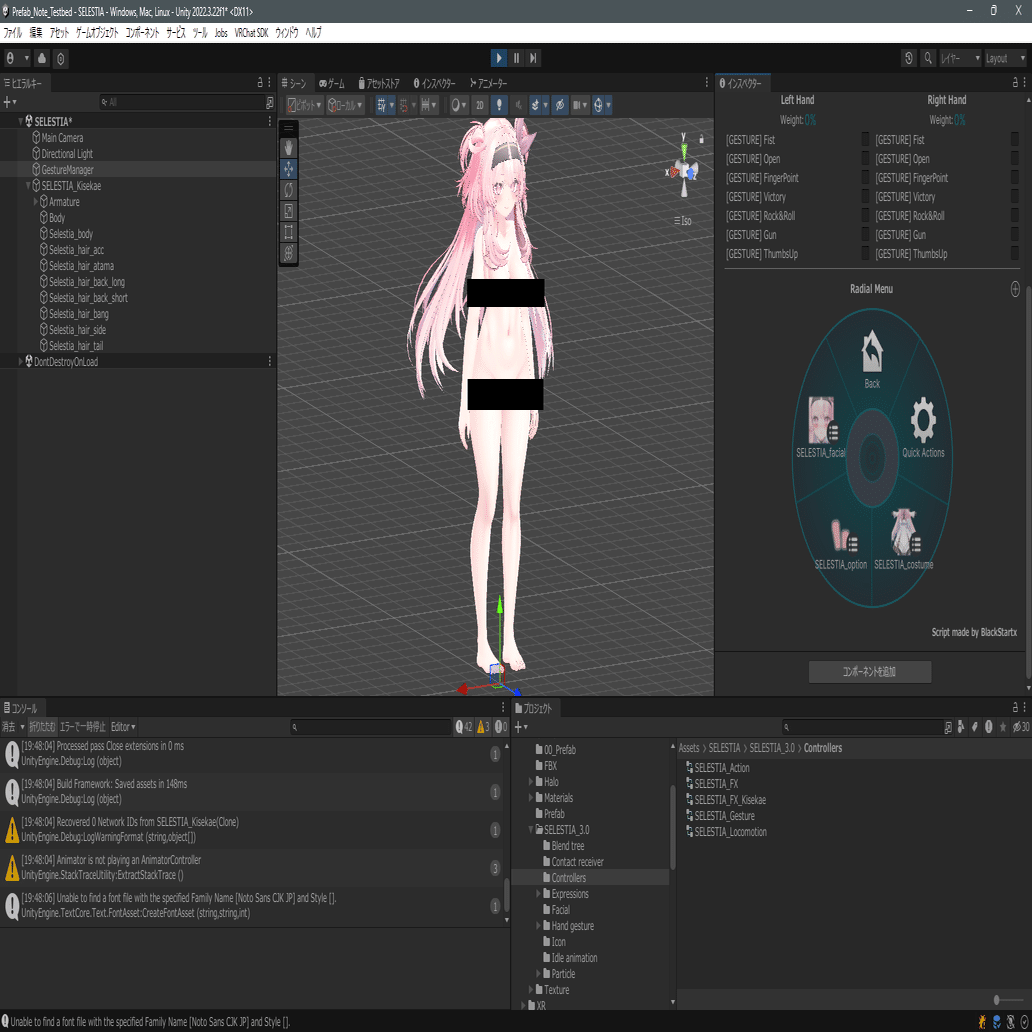Open the console Editor dropdown
Viewport: 1032px width, 1032px height.
click(x=123, y=727)
